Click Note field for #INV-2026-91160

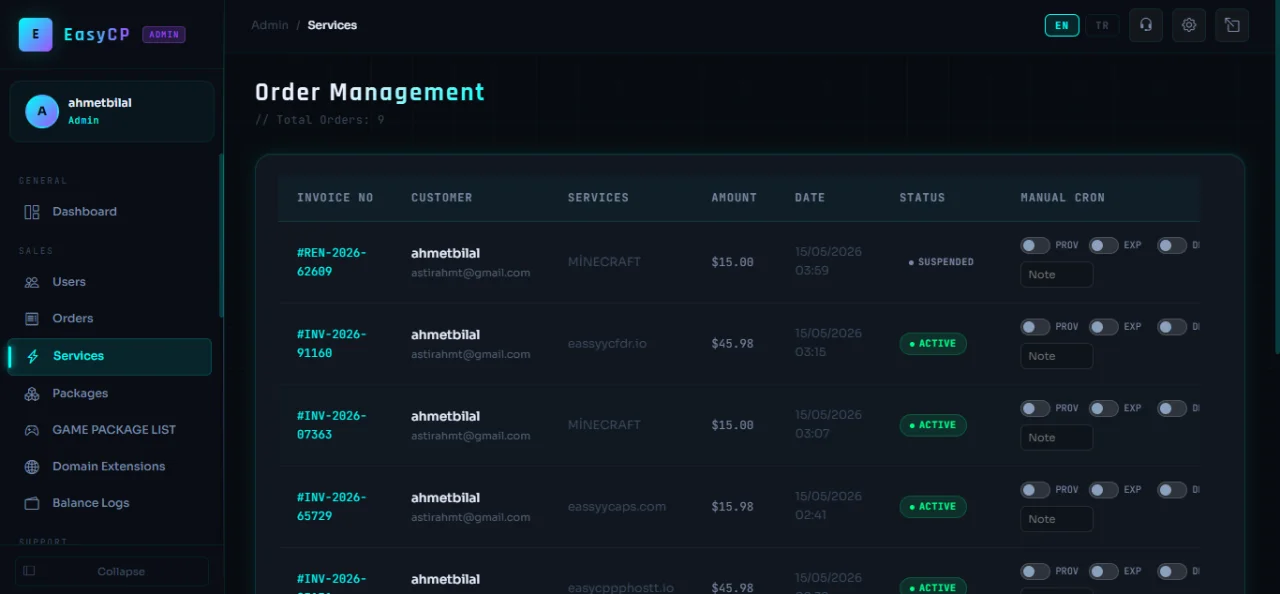click(1057, 356)
